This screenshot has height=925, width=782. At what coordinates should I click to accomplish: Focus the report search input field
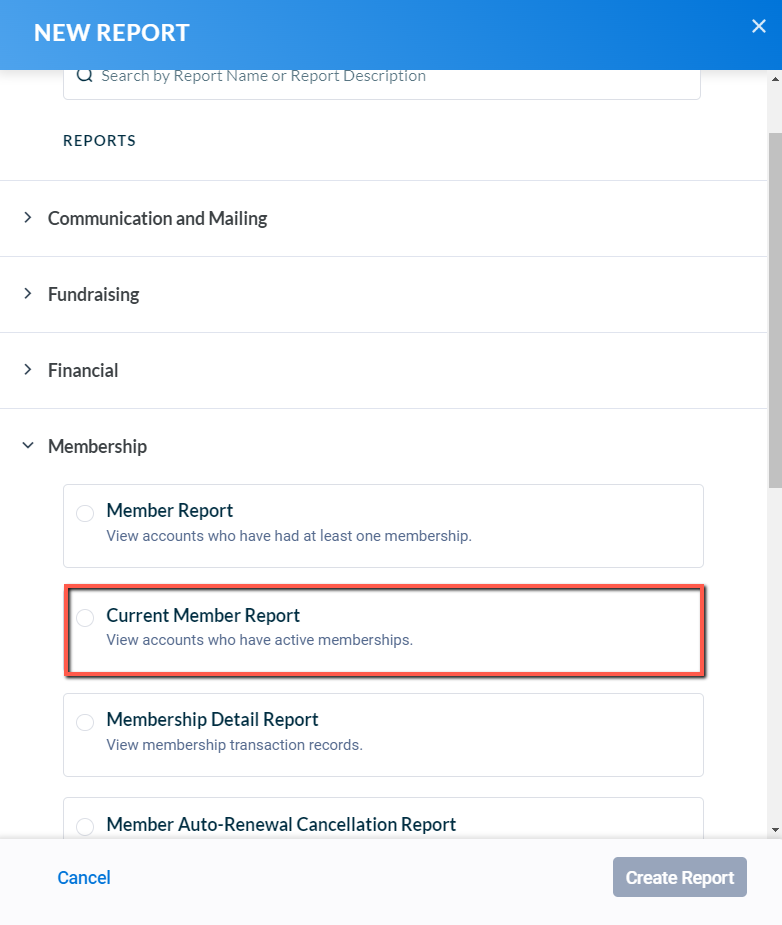pyautogui.click(x=382, y=82)
